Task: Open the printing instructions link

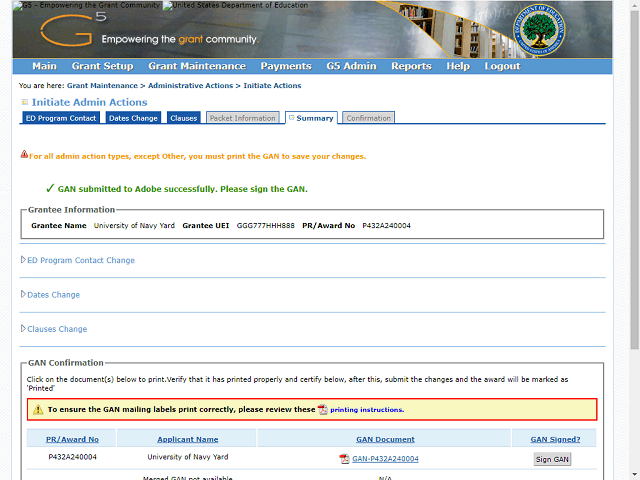Action: [x=367, y=409]
